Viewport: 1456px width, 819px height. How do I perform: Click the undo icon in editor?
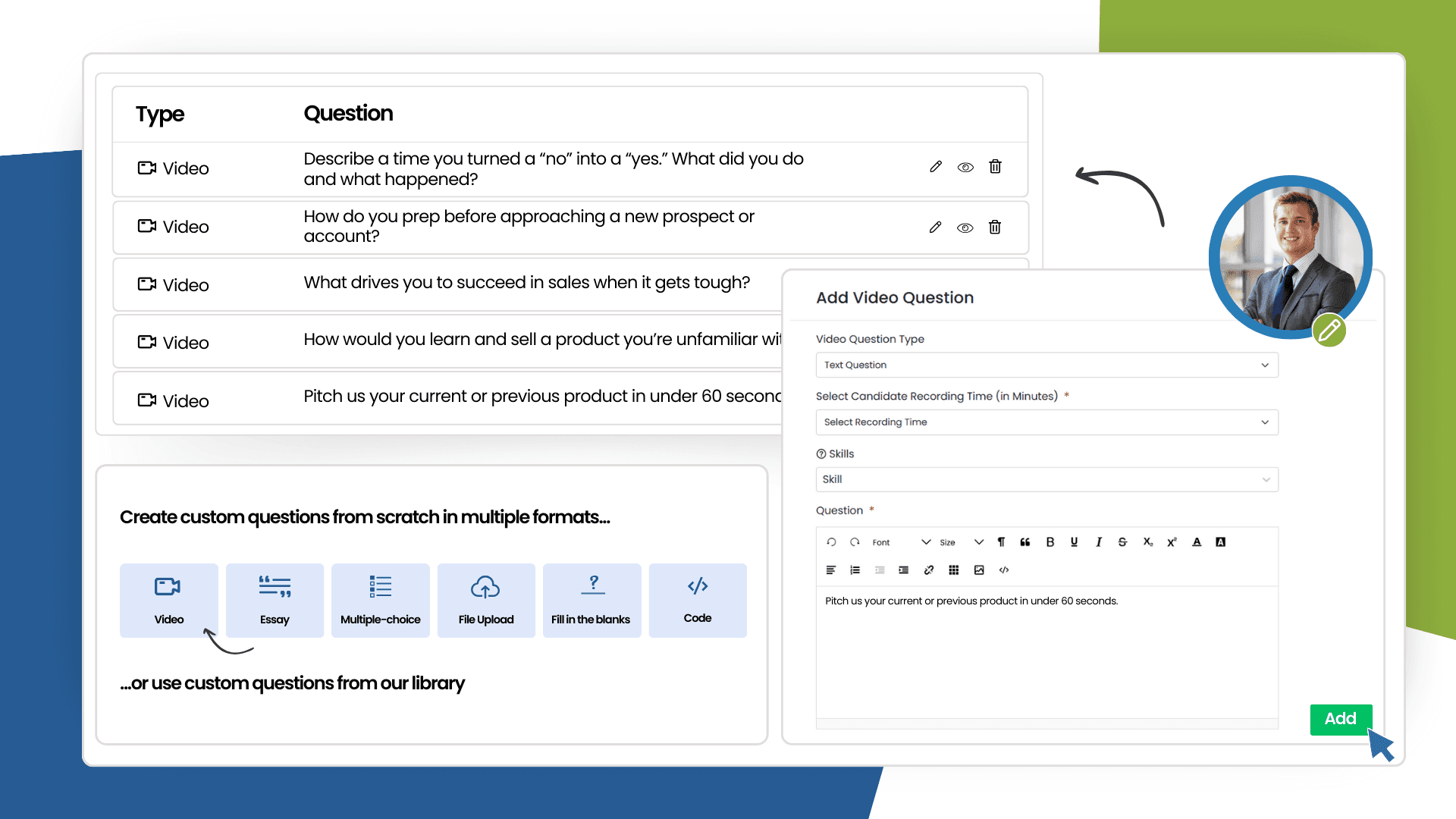[831, 542]
